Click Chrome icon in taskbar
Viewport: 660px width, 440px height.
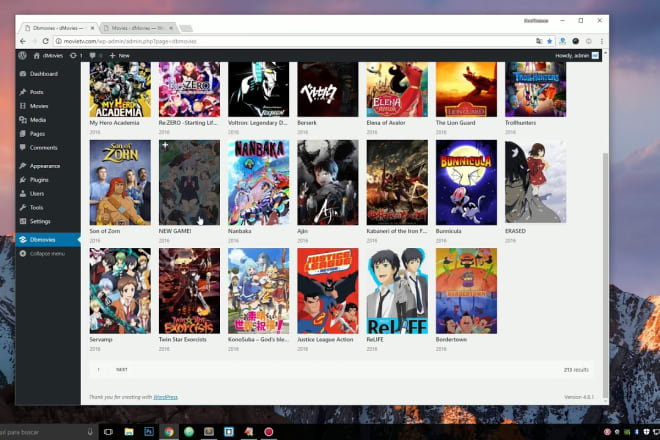(169, 432)
